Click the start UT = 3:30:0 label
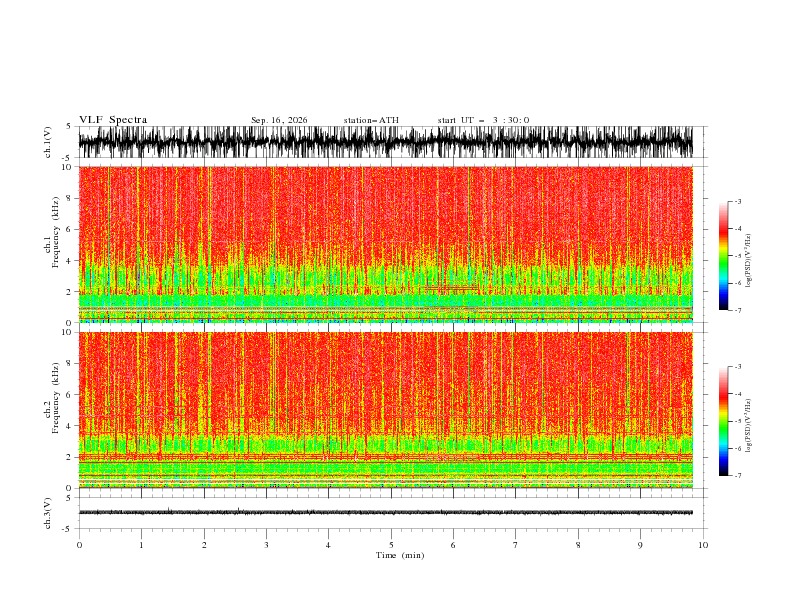The height and width of the screenshot is (612, 792). point(483,120)
